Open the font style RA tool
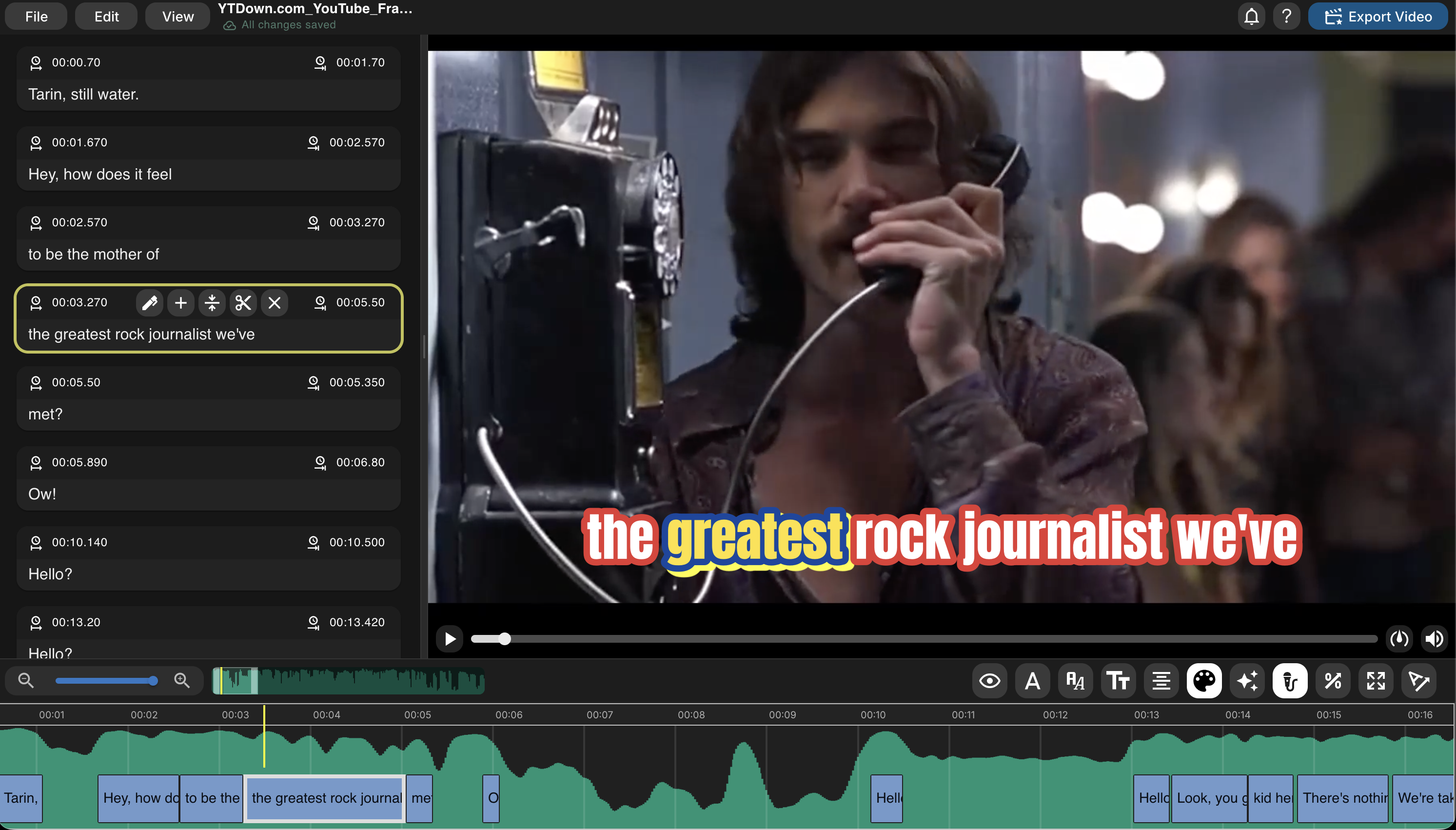The image size is (1456, 830). tap(1075, 681)
